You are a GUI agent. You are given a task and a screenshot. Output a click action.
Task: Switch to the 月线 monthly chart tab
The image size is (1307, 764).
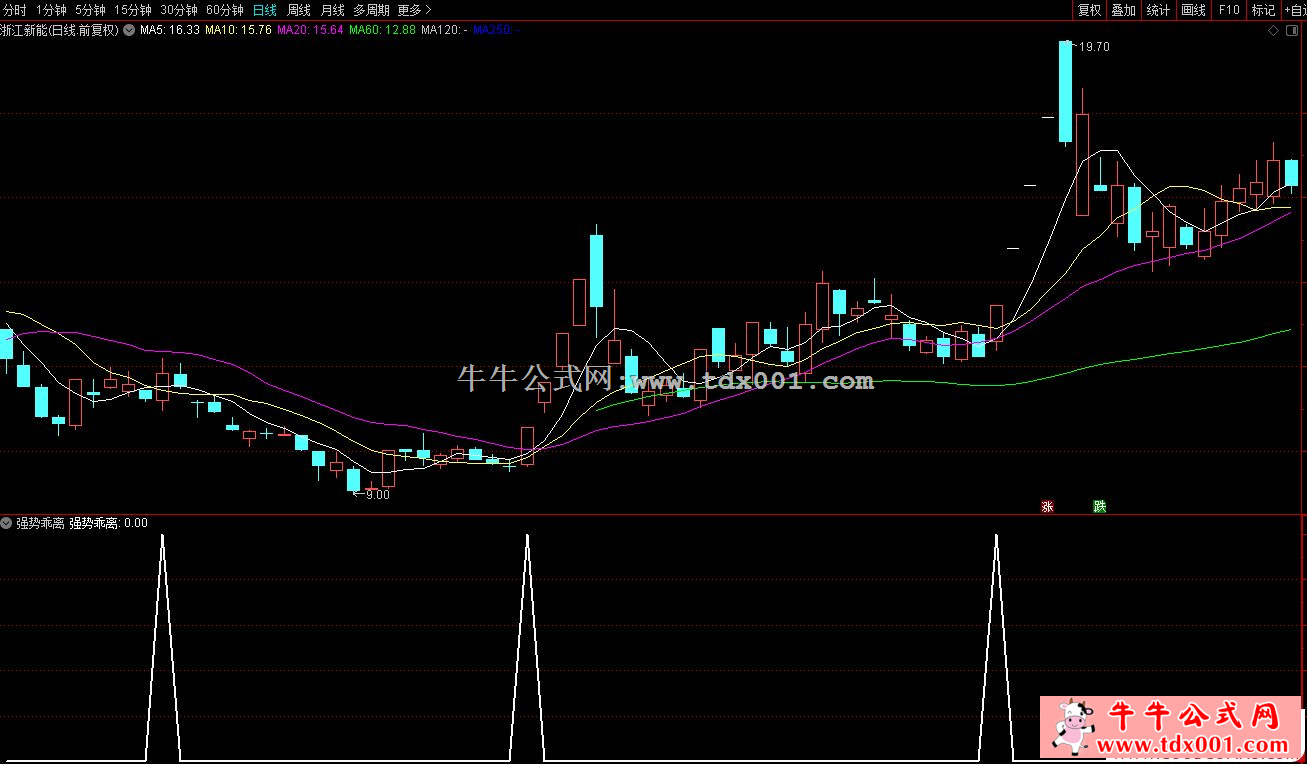click(x=332, y=10)
